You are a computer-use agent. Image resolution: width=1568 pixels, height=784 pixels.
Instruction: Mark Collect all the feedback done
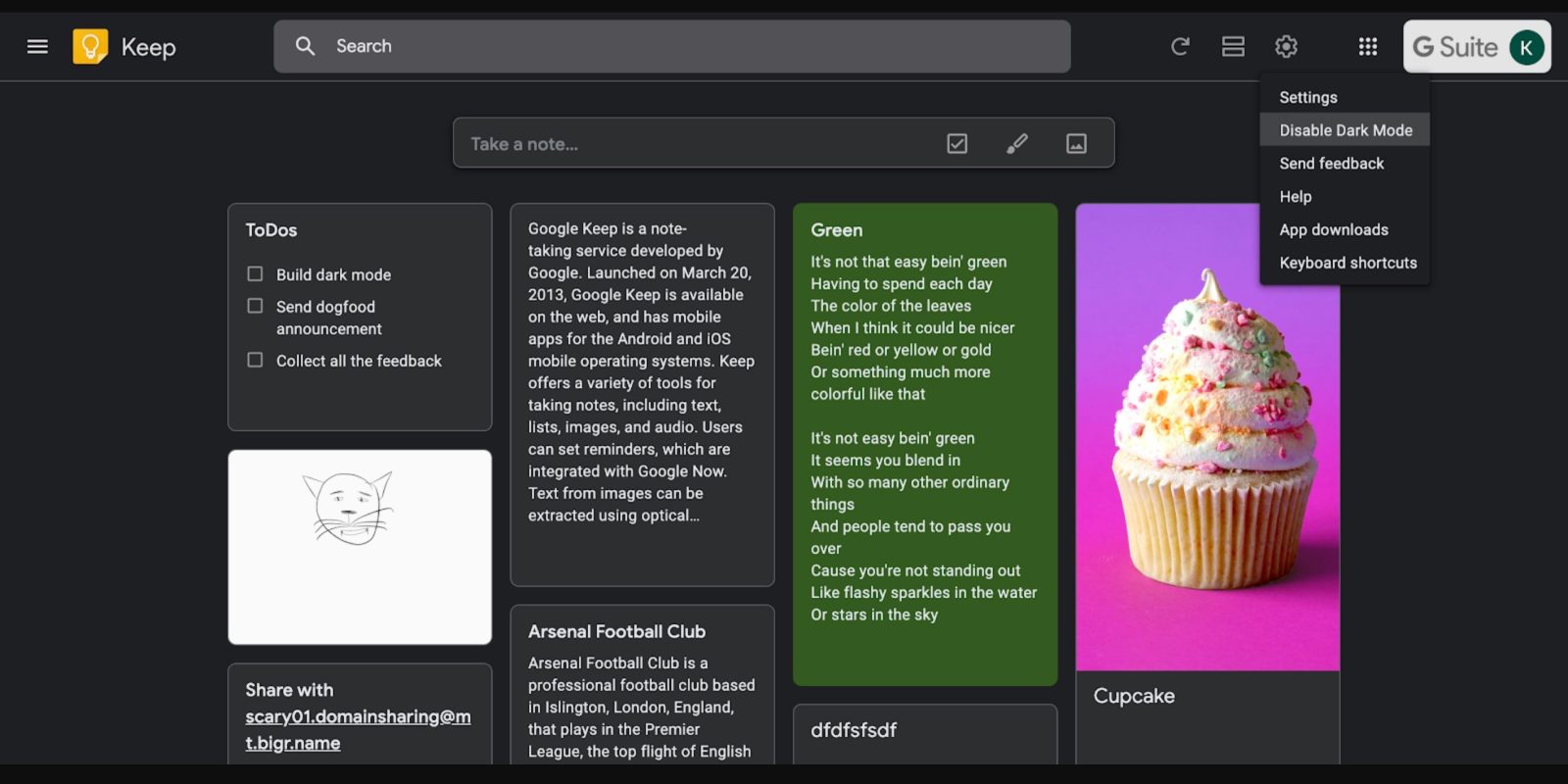255,360
